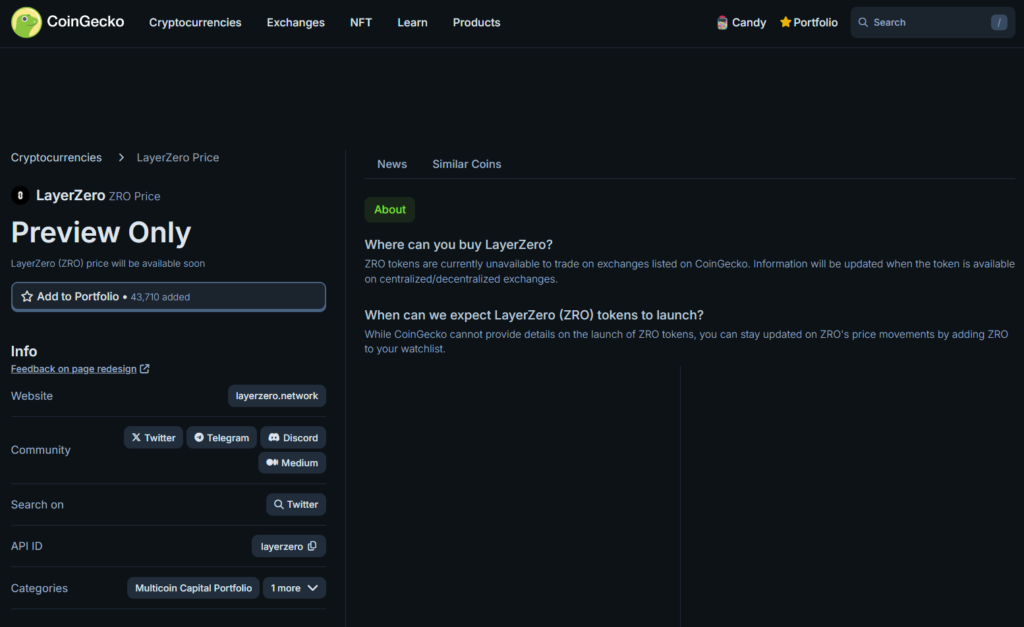Click the Categories row label
Viewport: 1024px width, 627px height.
(39, 588)
